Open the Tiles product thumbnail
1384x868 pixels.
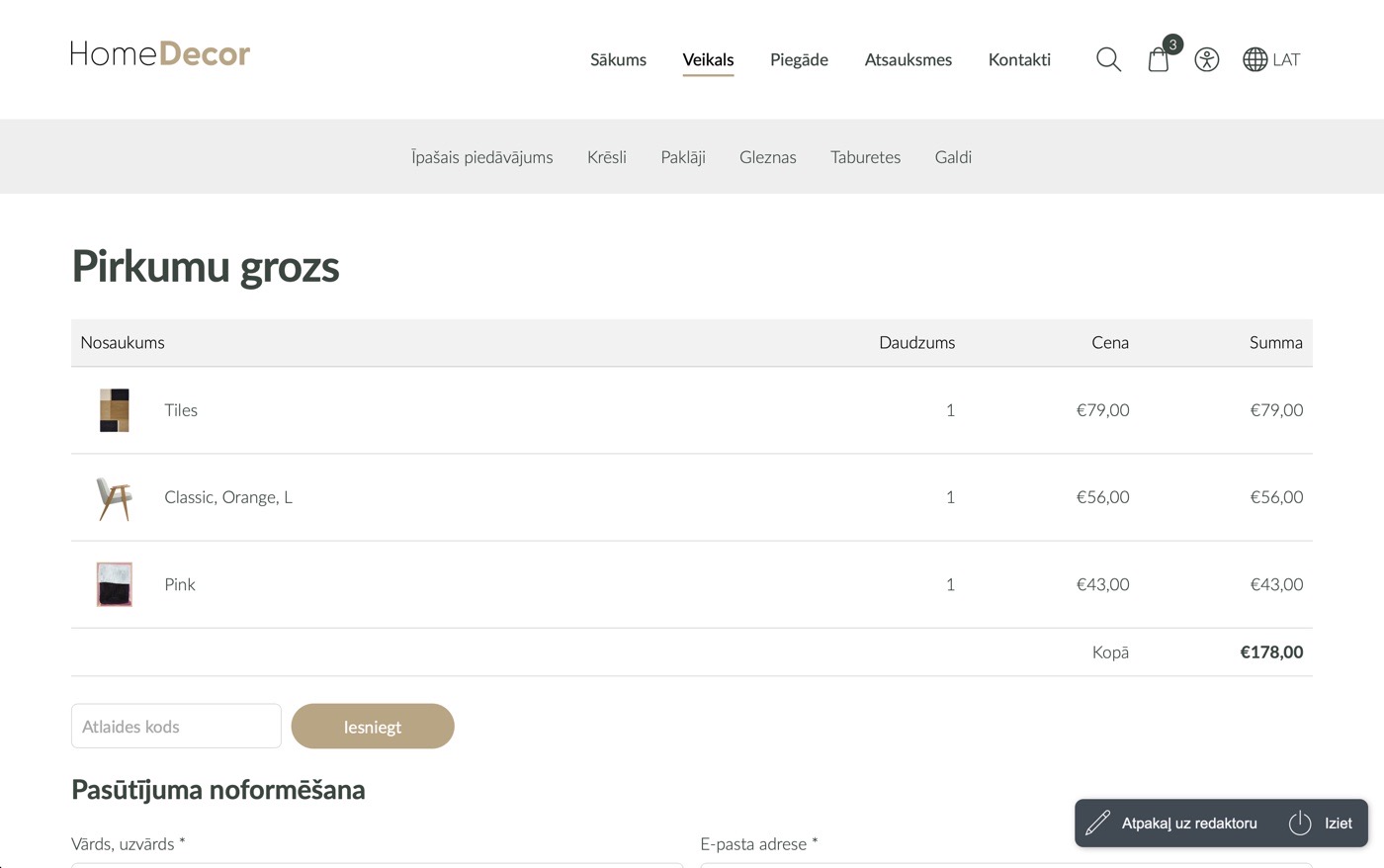pos(115,410)
